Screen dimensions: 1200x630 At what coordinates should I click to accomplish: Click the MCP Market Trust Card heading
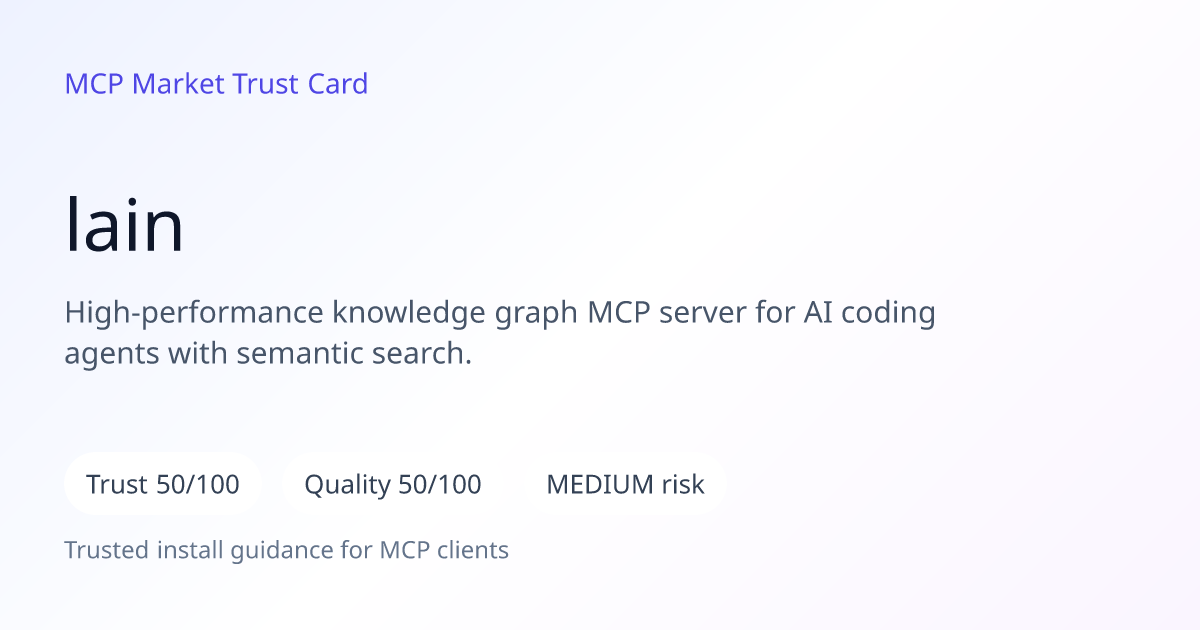click(x=216, y=83)
